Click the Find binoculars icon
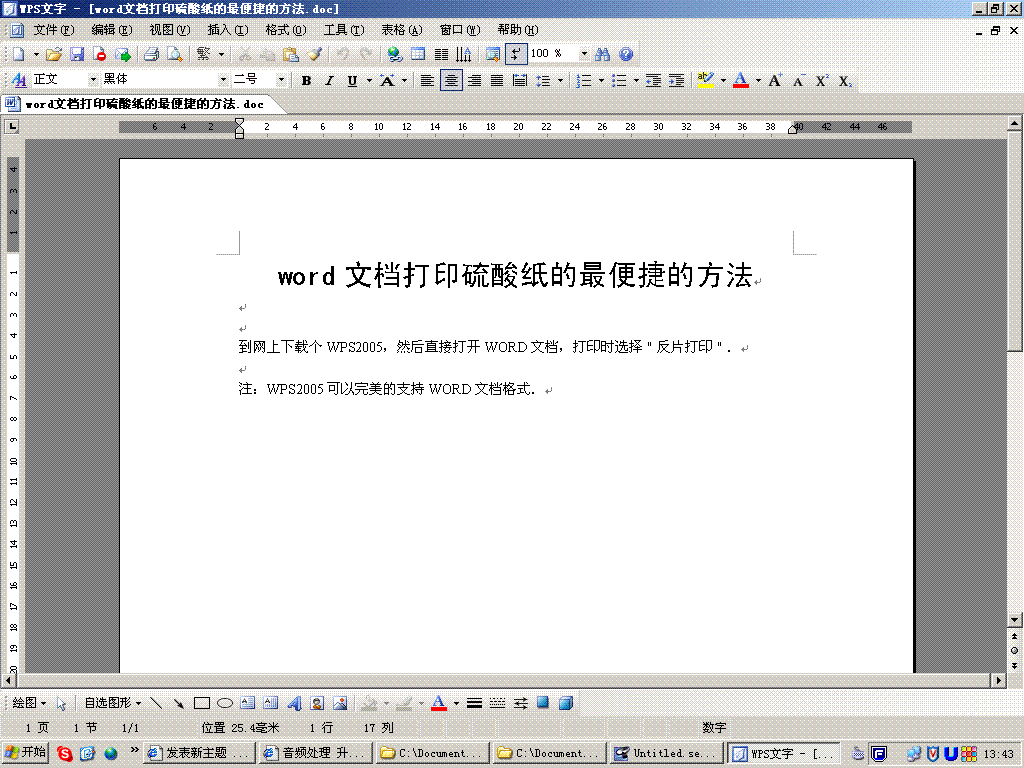 pyautogui.click(x=602, y=54)
